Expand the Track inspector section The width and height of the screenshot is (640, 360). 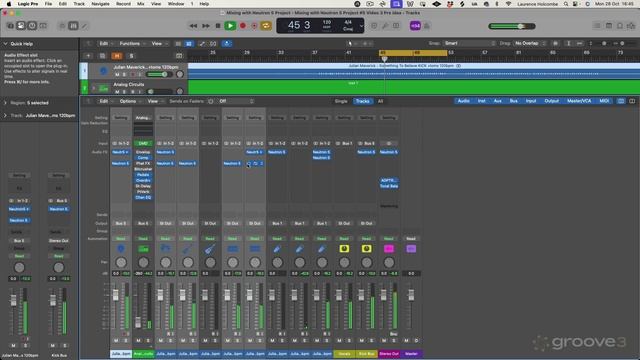click(5, 116)
